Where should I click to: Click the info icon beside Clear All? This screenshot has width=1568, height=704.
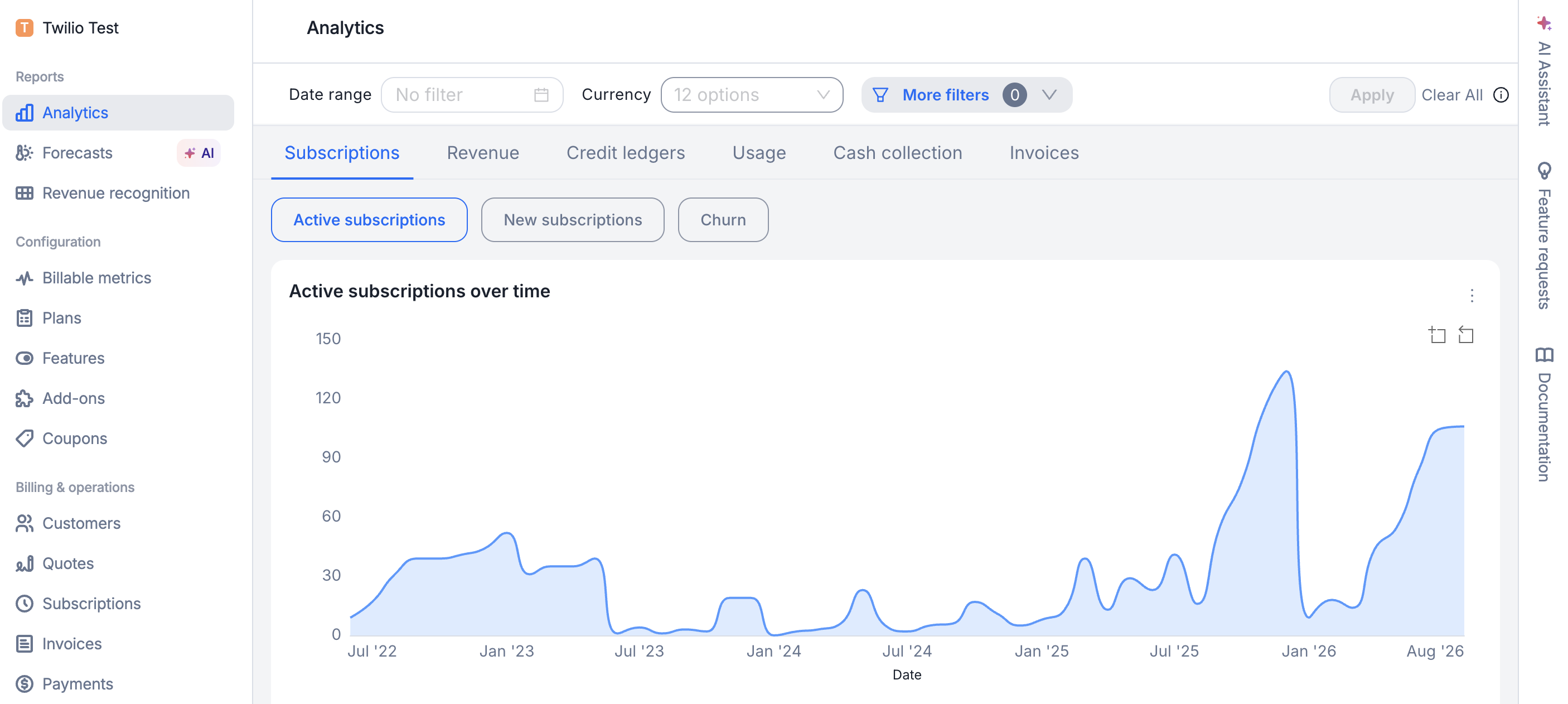click(x=1501, y=95)
